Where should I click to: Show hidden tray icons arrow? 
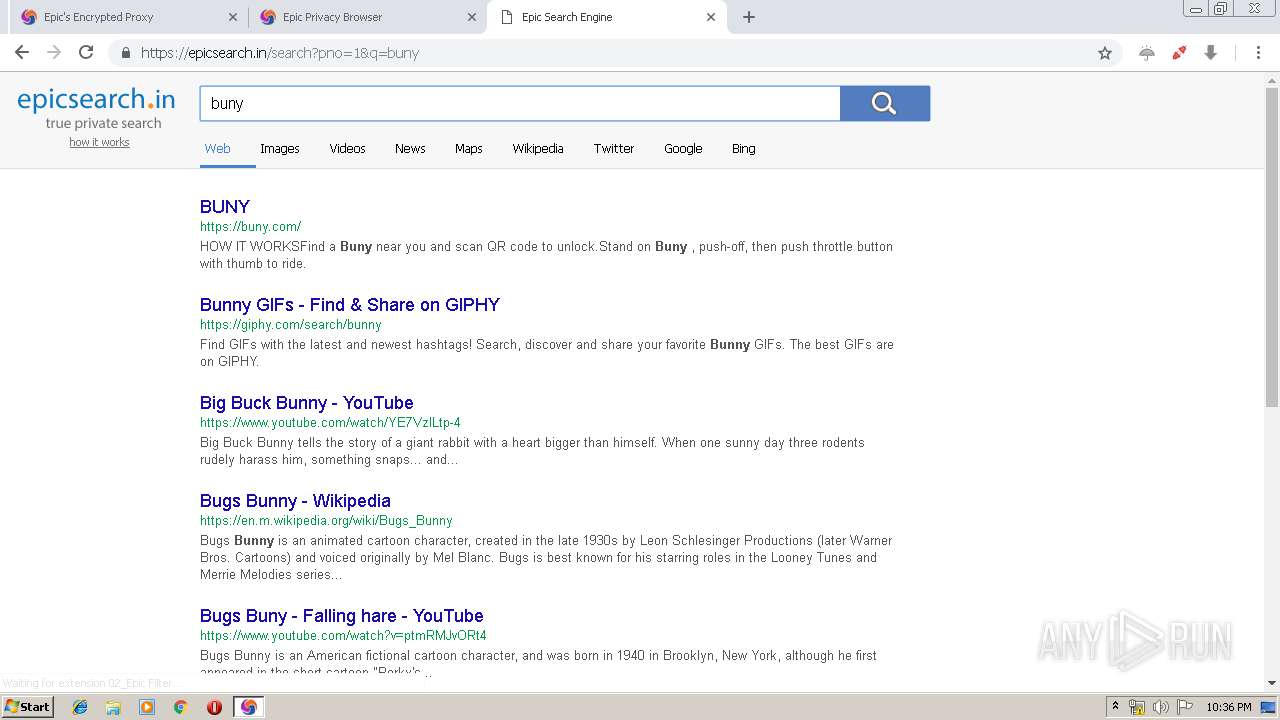[1115, 707]
